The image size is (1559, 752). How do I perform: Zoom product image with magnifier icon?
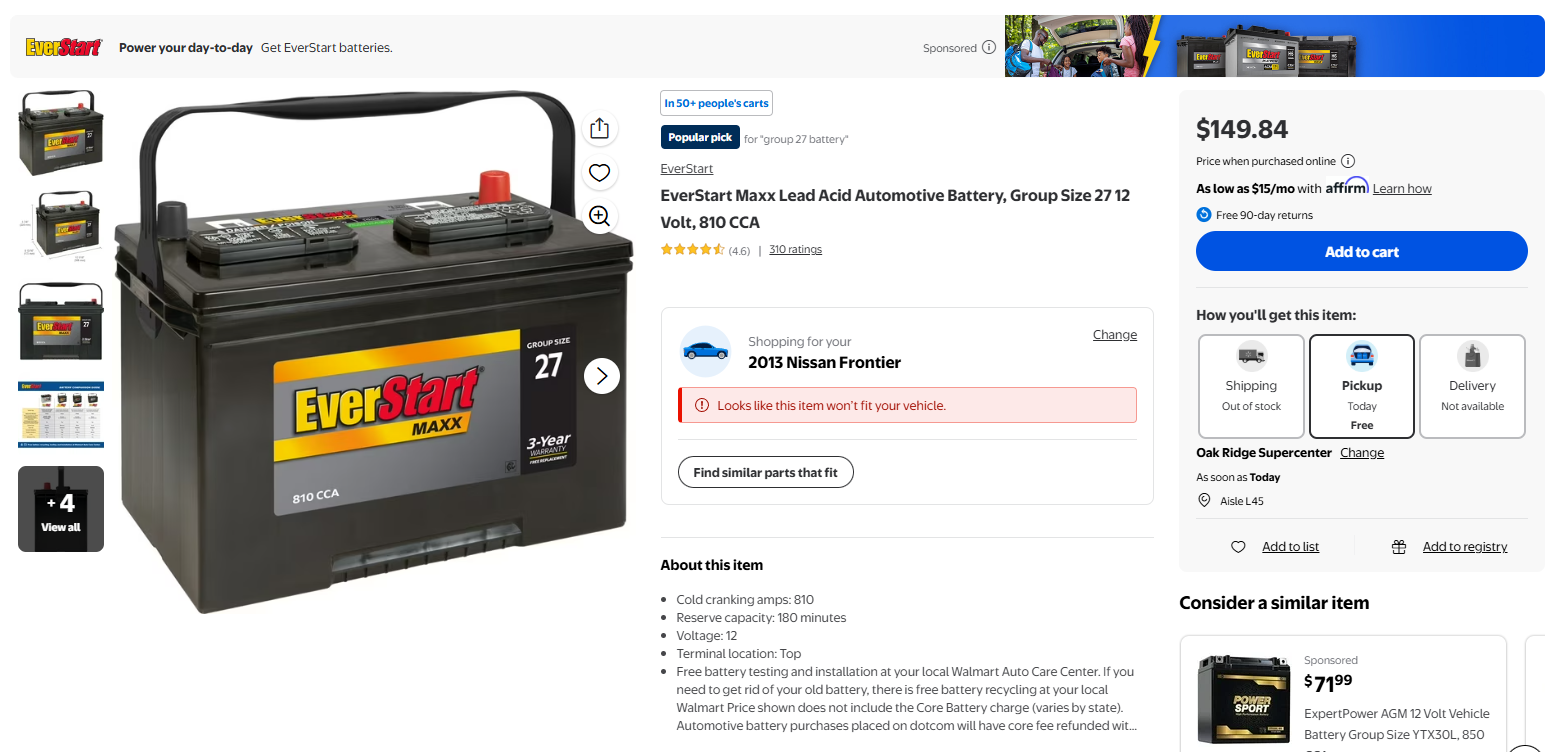(x=599, y=216)
